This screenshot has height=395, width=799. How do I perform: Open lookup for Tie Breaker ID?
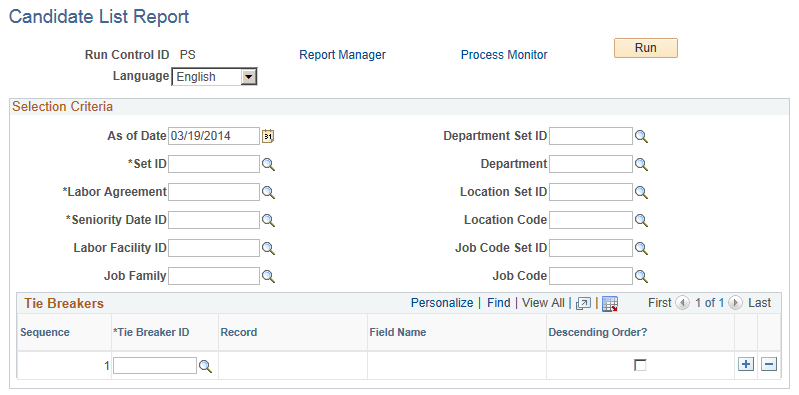[x=205, y=366]
